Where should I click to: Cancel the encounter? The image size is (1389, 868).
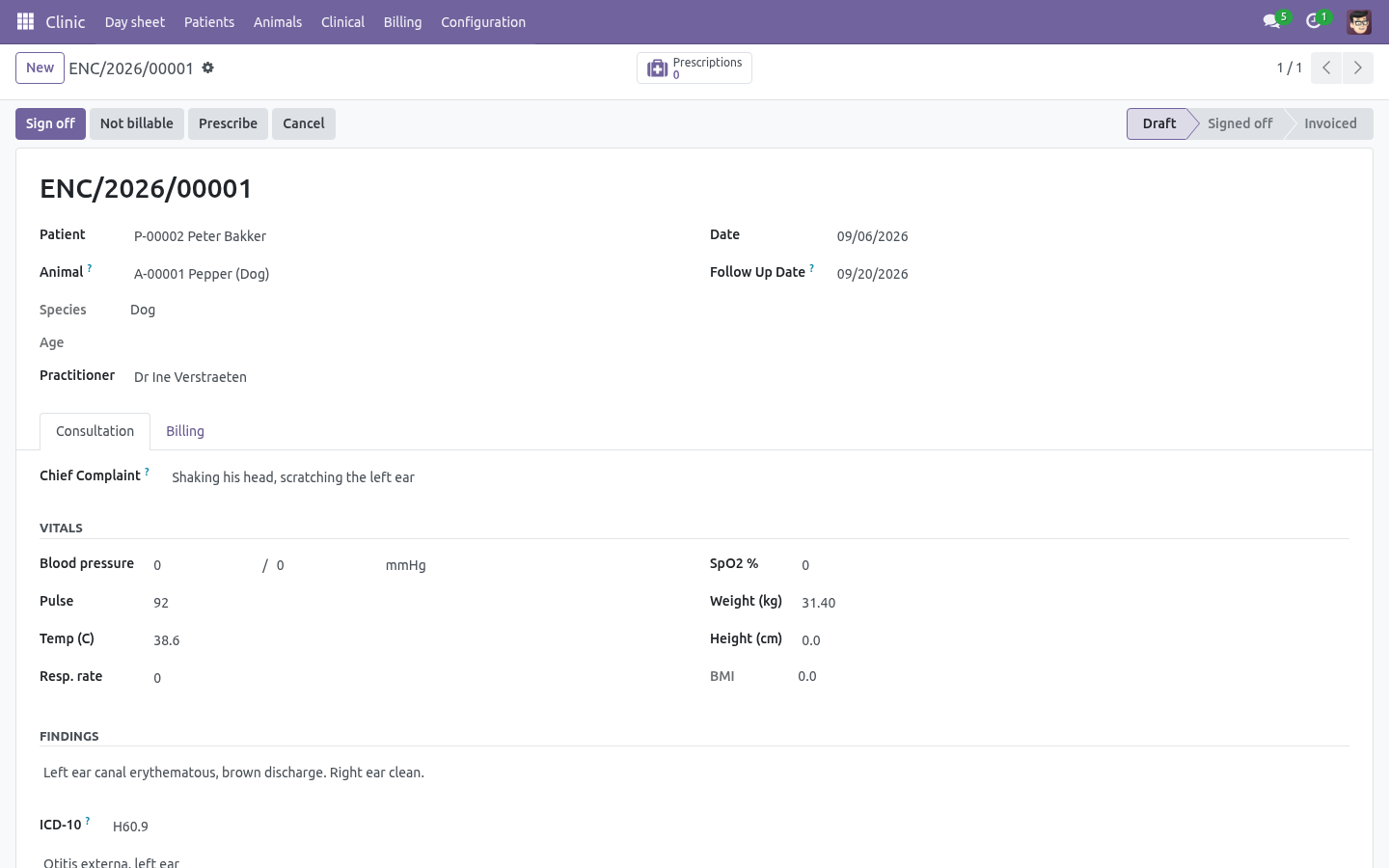pos(304,123)
